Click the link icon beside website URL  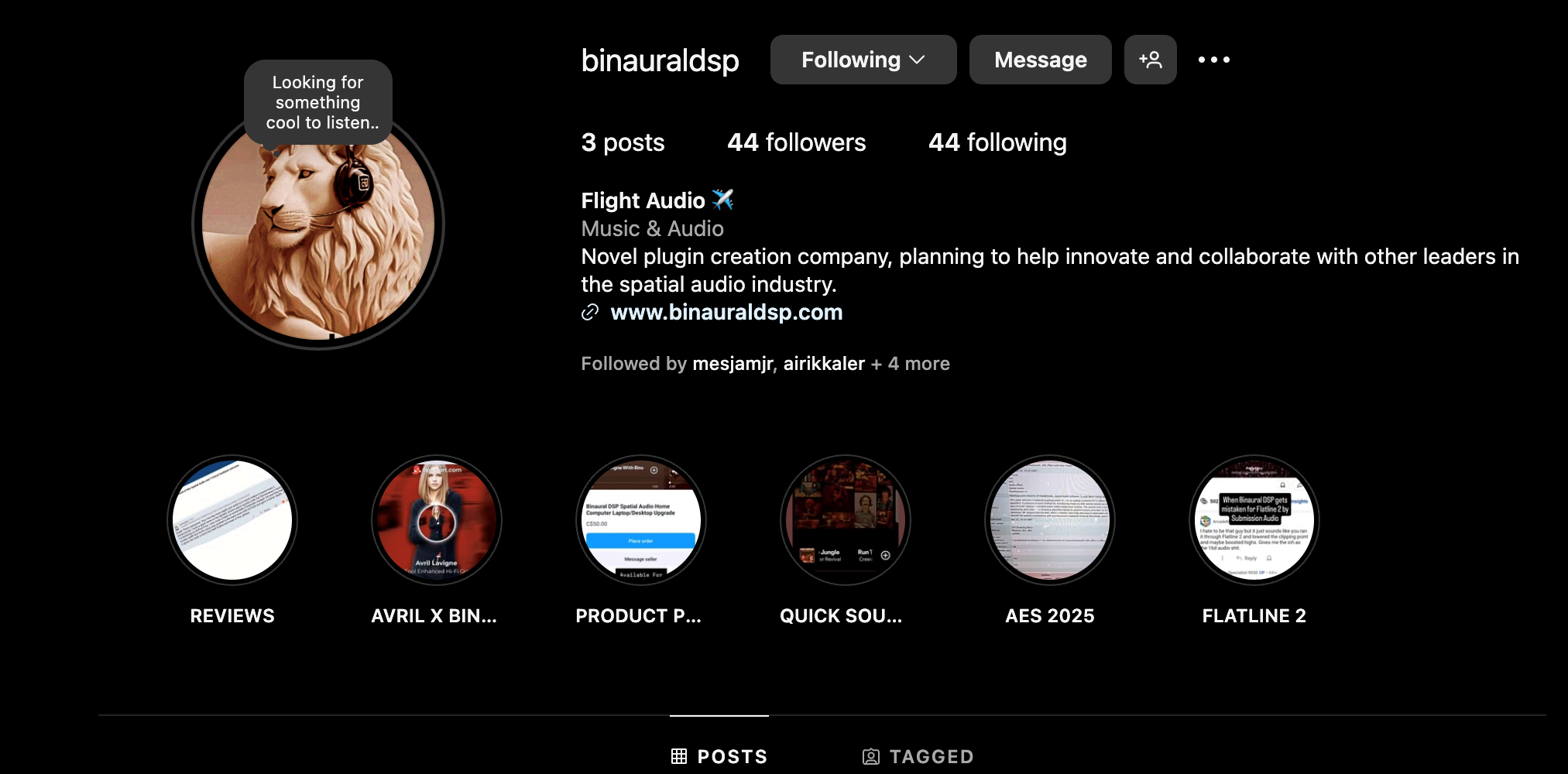(x=590, y=312)
